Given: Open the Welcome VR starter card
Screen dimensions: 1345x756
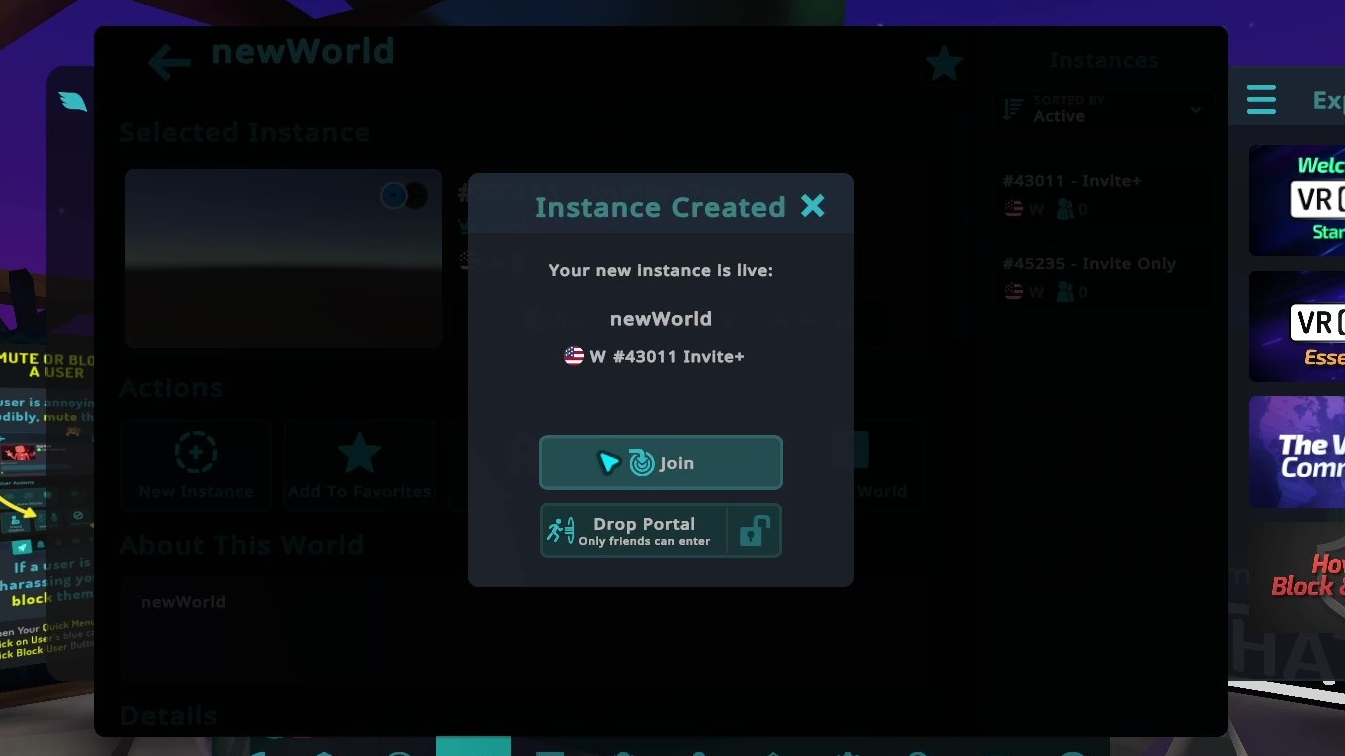Looking at the screenshot, I should click(1297, 200).
